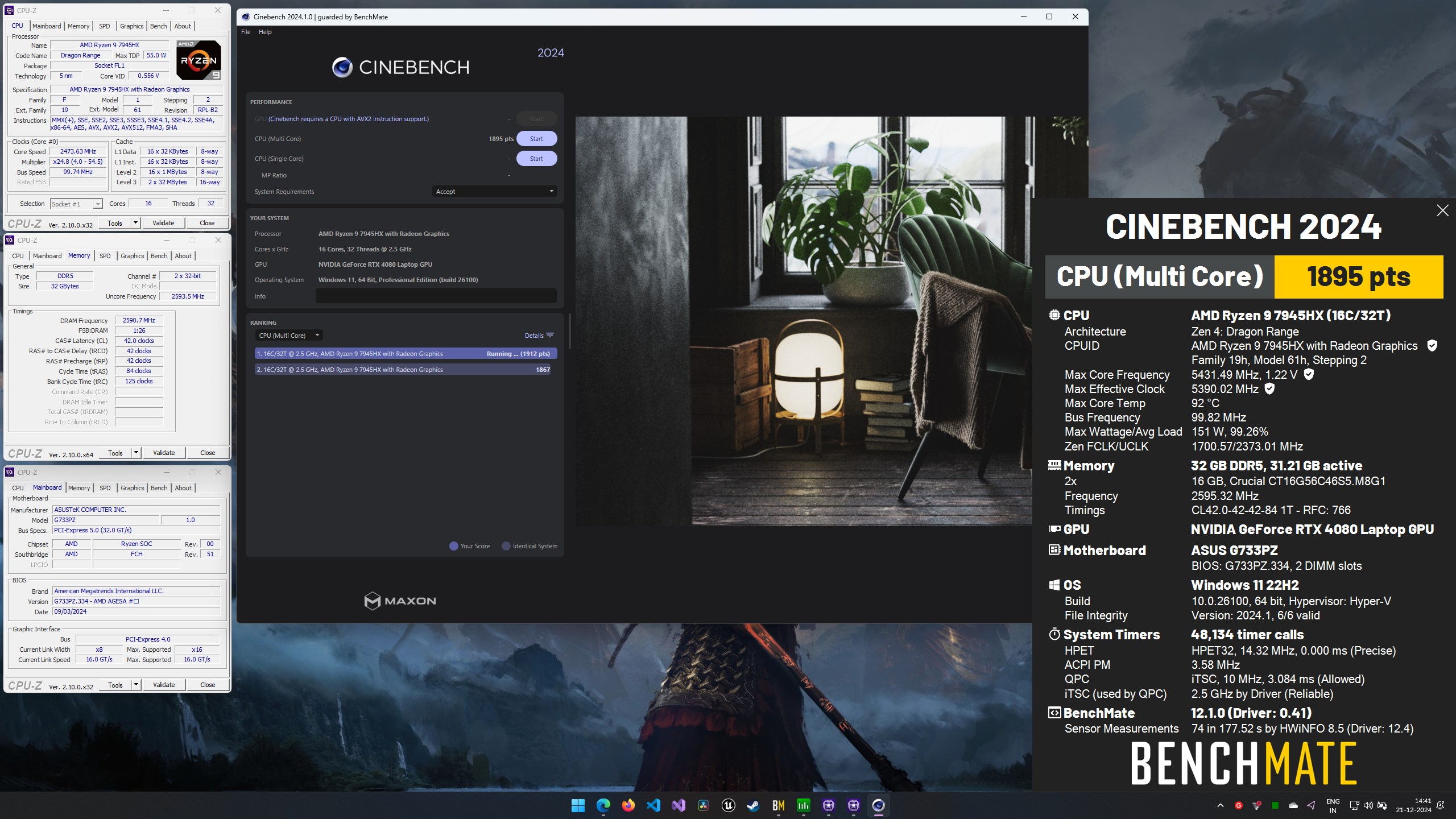Expand Tools dropdown arrow in top CPU-Z window

tap(135, 223)
